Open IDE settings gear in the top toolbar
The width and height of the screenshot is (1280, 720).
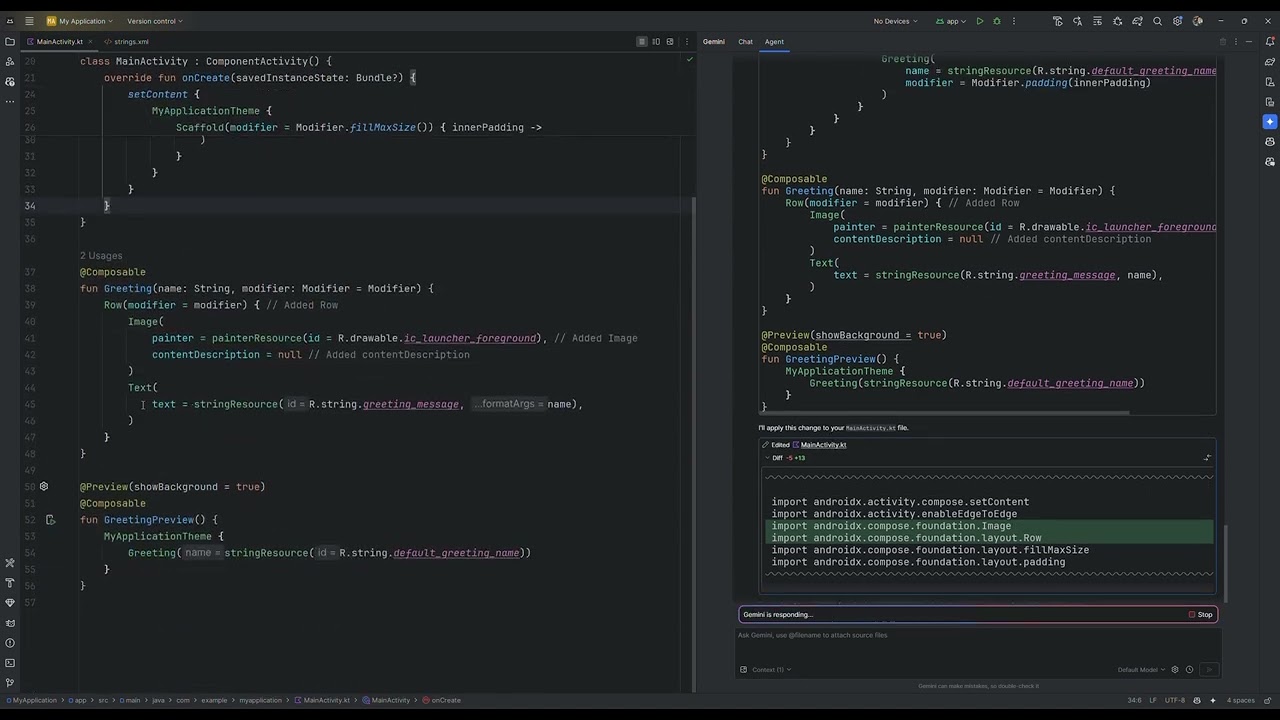point(1177,21)
